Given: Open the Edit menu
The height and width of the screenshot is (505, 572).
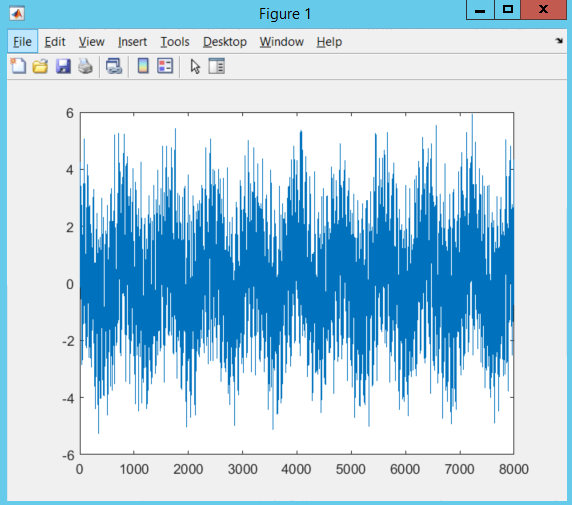Looking at the screenshot, I should tap(55, 42).
